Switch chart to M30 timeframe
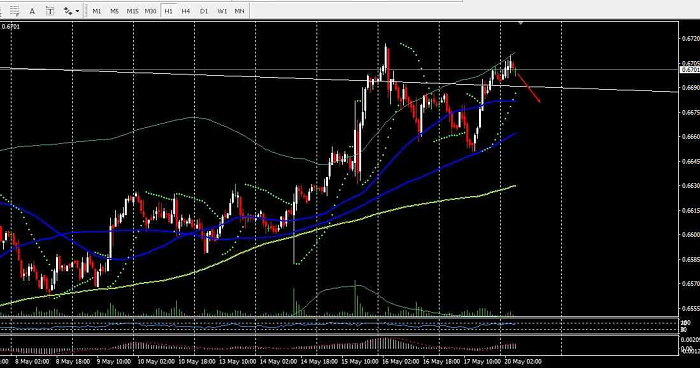 point(150,11)
